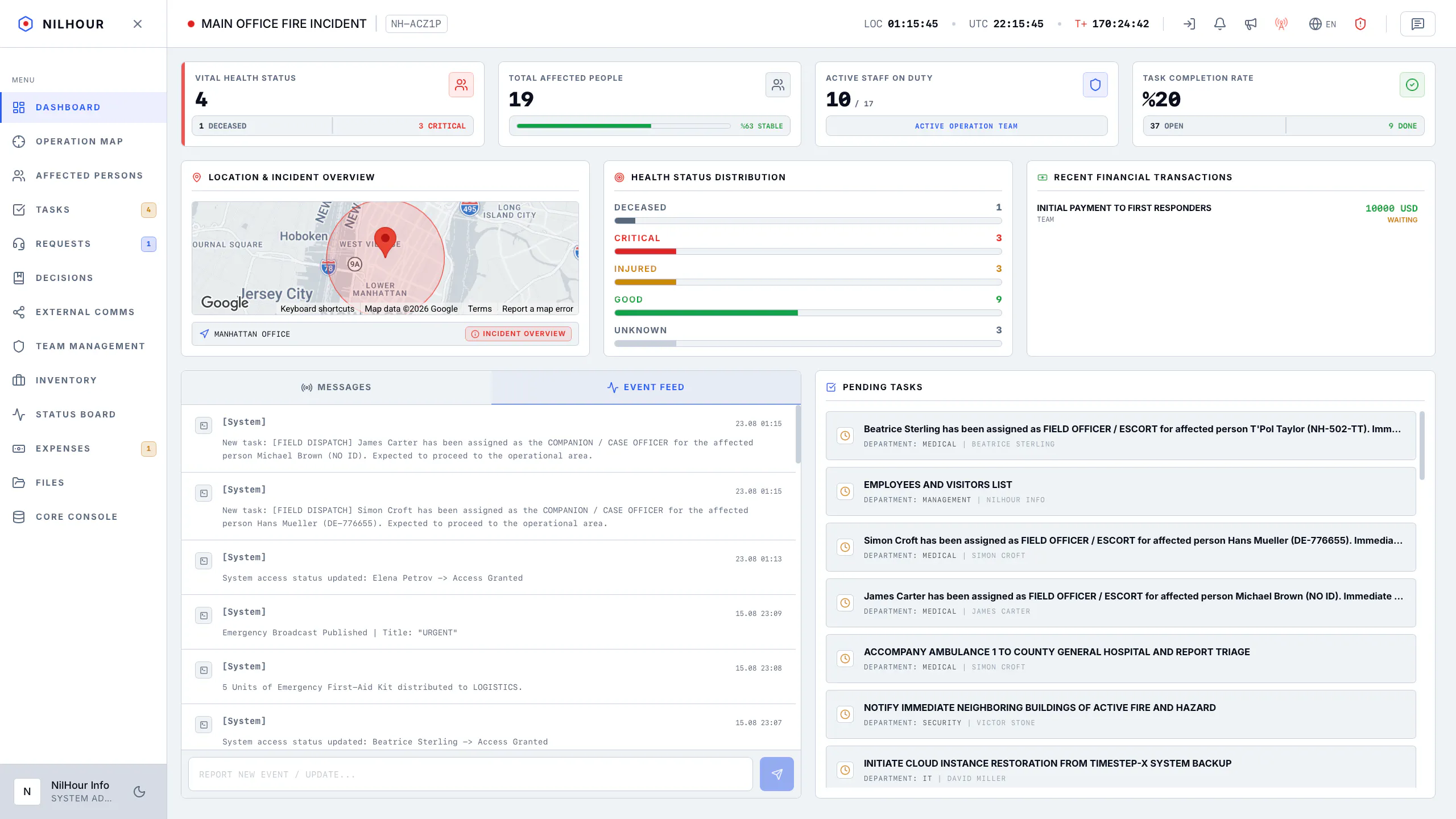Click the 9 Done tasks segment
Screen dimensions: 1456x819
point(1355,126)
